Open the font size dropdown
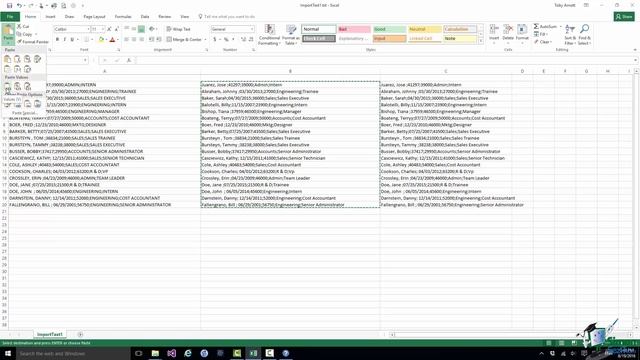Viewport: 640px width, 360px height. tap(102, 29)
